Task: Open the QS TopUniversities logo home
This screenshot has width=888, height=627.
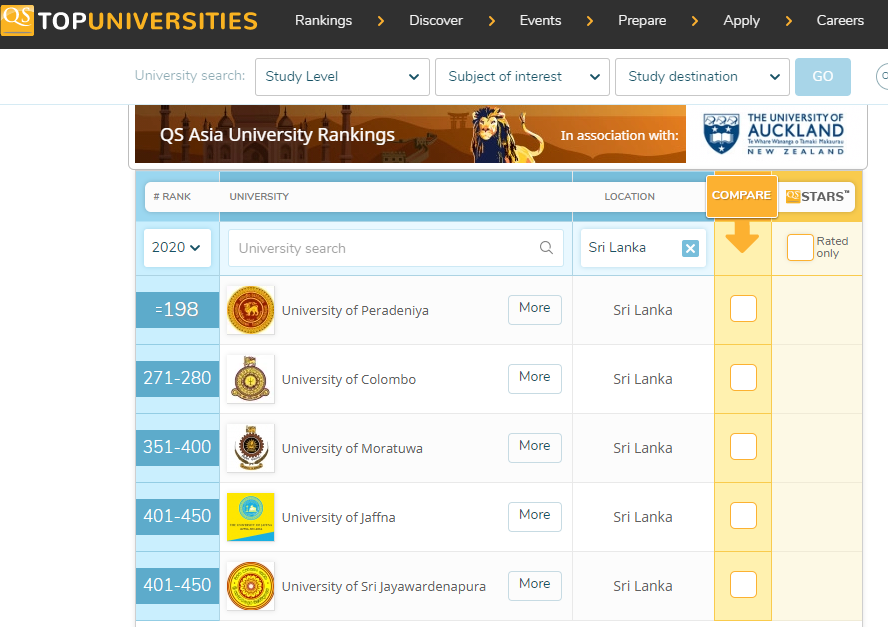Action: (129, 20)
